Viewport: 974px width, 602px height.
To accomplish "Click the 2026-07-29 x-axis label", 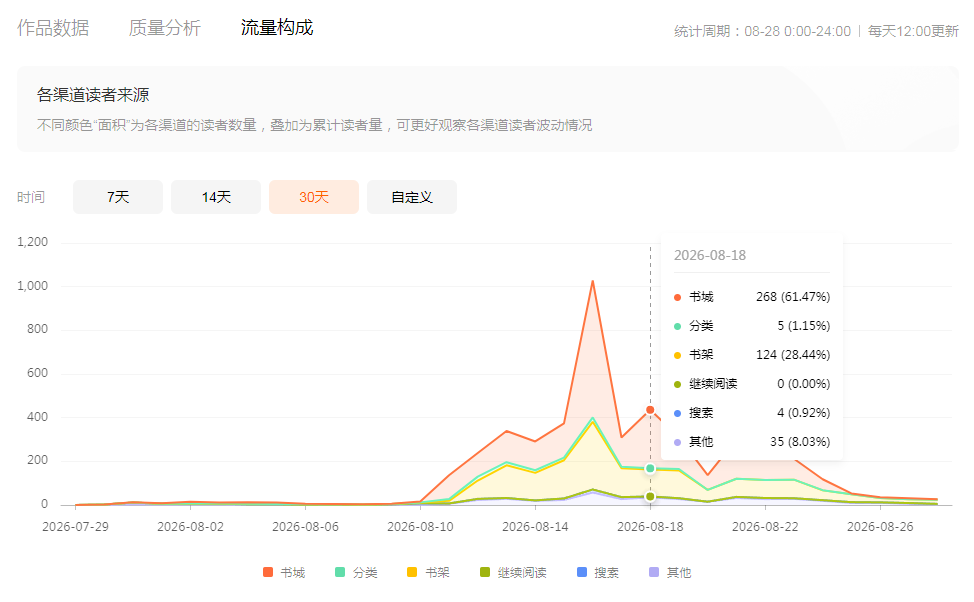I will tap(75, 527).
